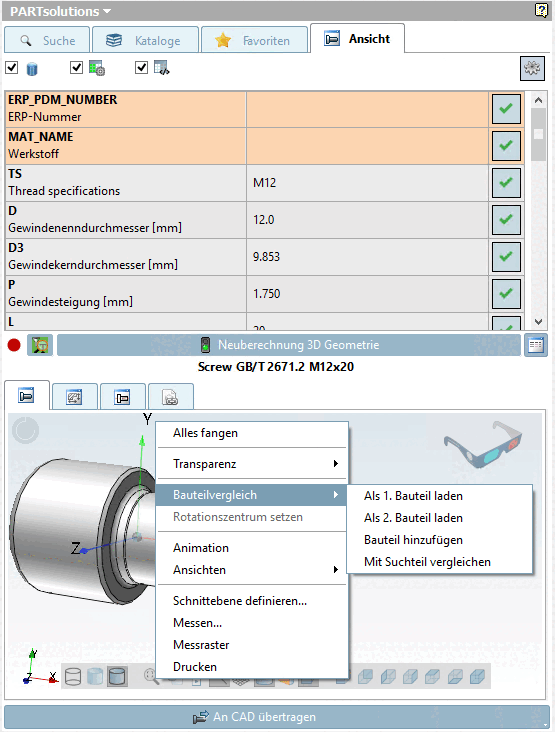Switch to the Kataloge tab
The width and height of the screenshot is (555, 732).
146,40
